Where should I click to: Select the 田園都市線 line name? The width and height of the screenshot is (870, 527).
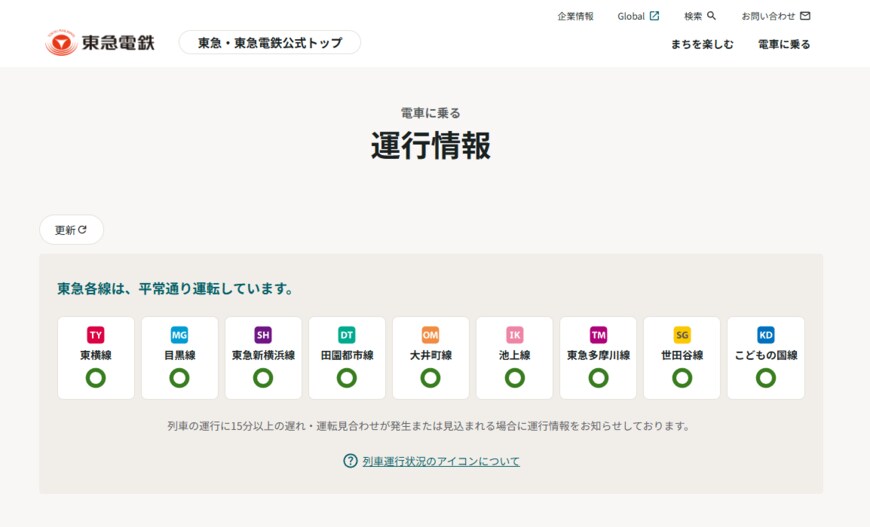tap(347, 355)
